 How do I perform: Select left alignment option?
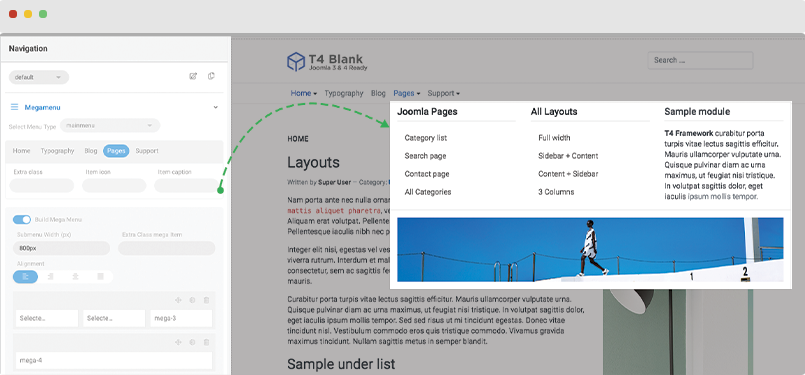point(26,276)
